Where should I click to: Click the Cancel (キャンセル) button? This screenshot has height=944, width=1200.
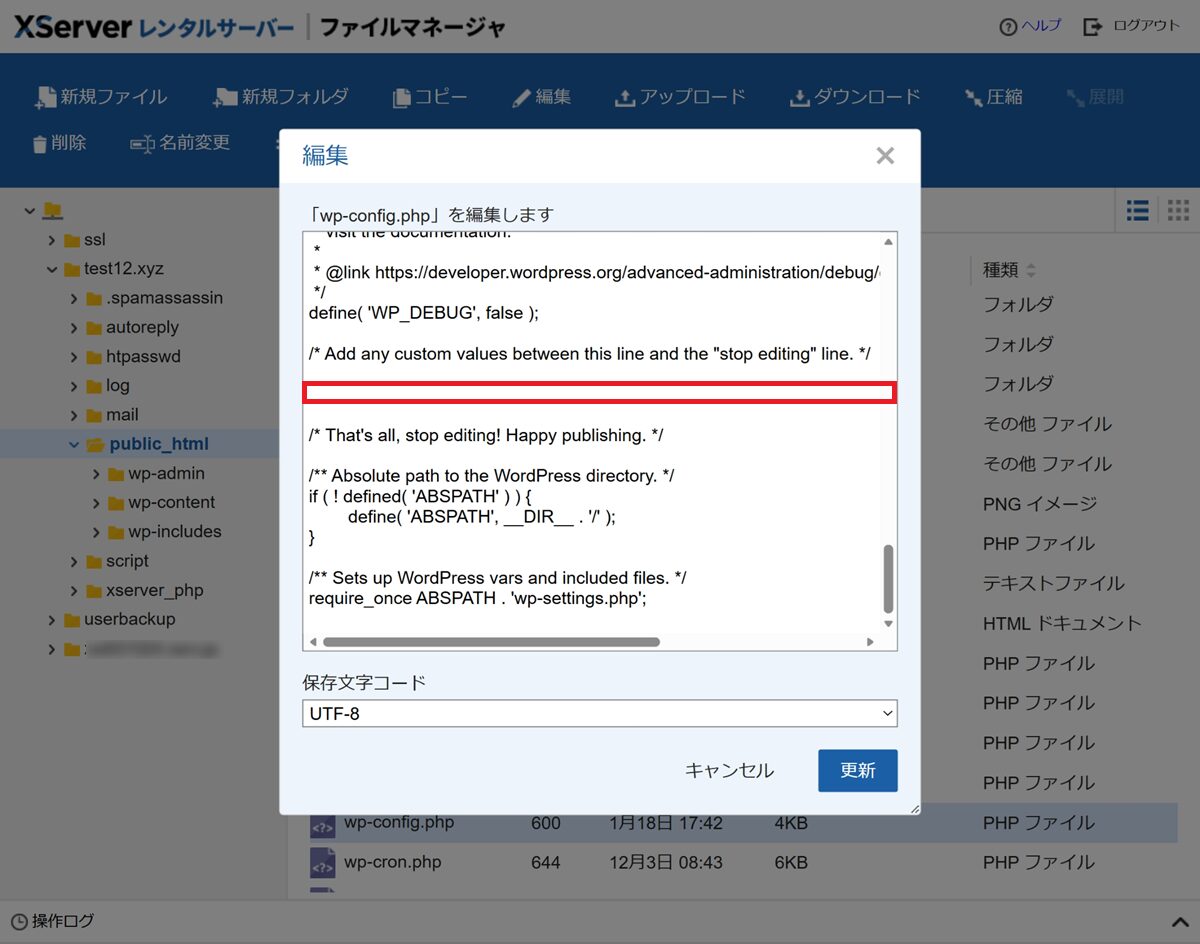coord(729,771)
